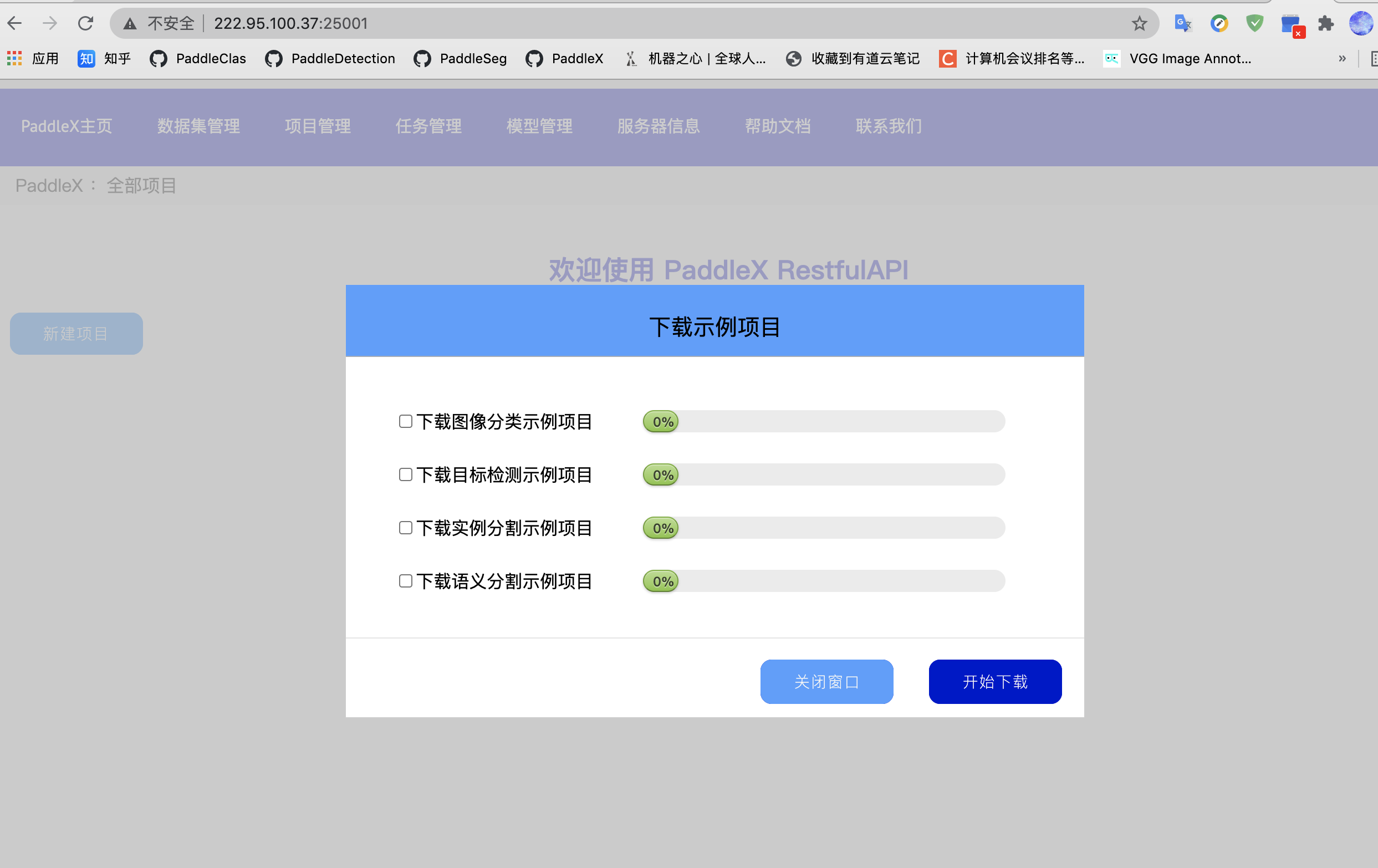1378x868 pixels.
Task: Select the semantic segmentation demo checkbox
Action: tap(405, 581)
